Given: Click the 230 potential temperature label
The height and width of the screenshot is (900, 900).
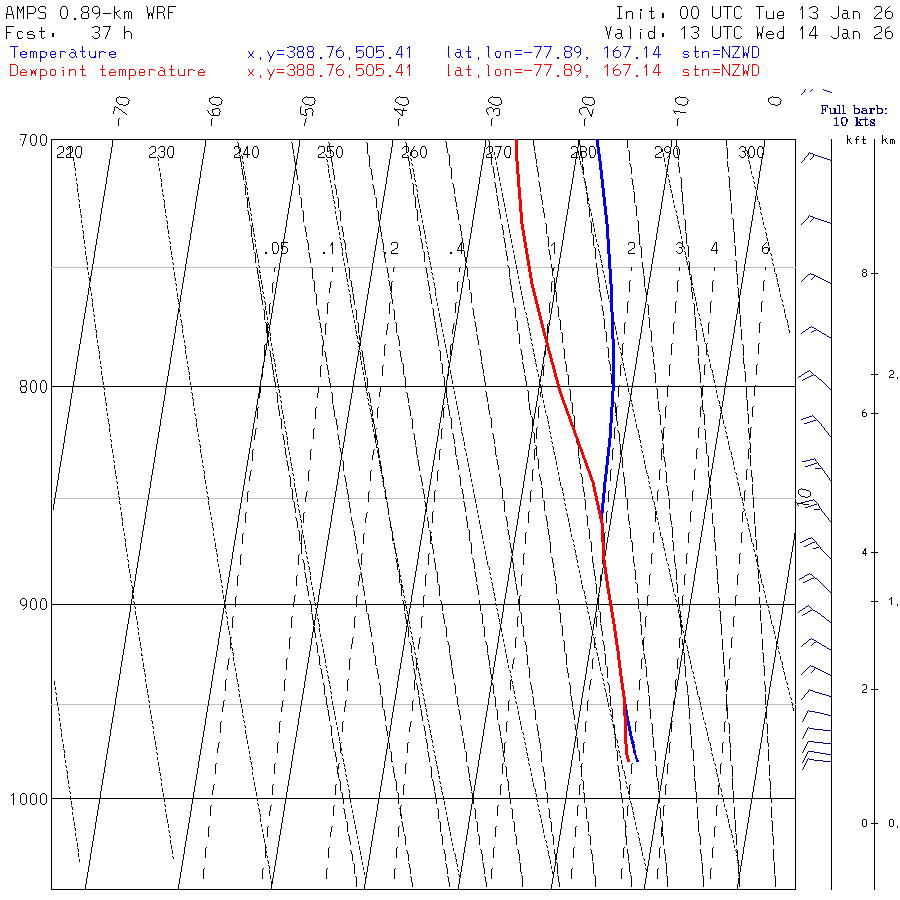Looking at the screenshot, I should [x=161, y=152].
